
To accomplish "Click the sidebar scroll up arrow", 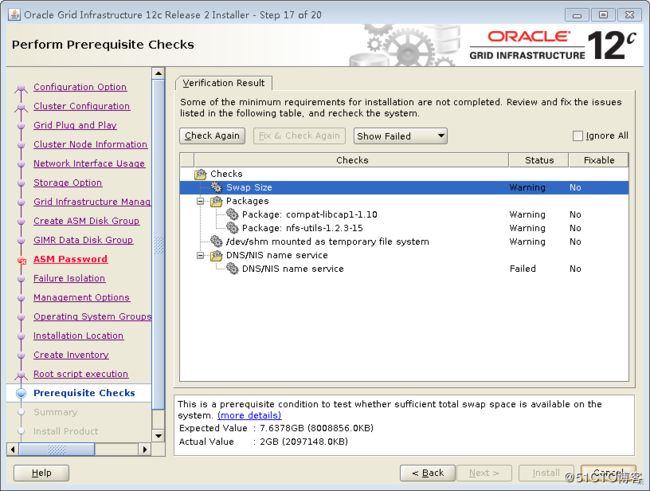I will point(158,73).
